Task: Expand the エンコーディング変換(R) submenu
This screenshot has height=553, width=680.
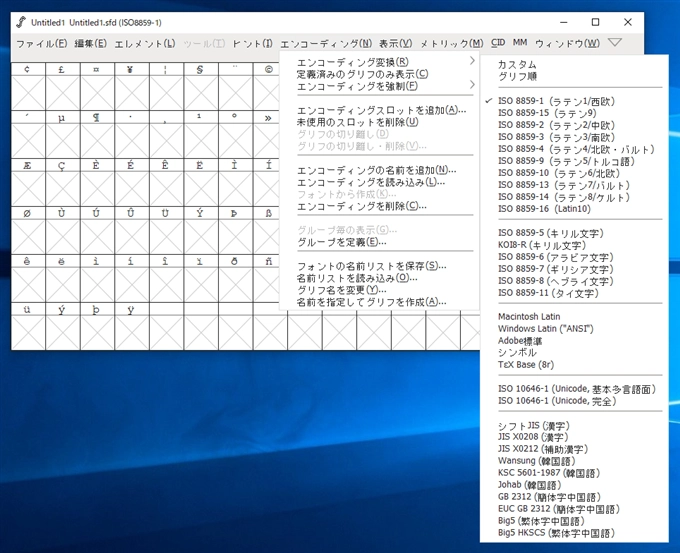Action: 379,62
